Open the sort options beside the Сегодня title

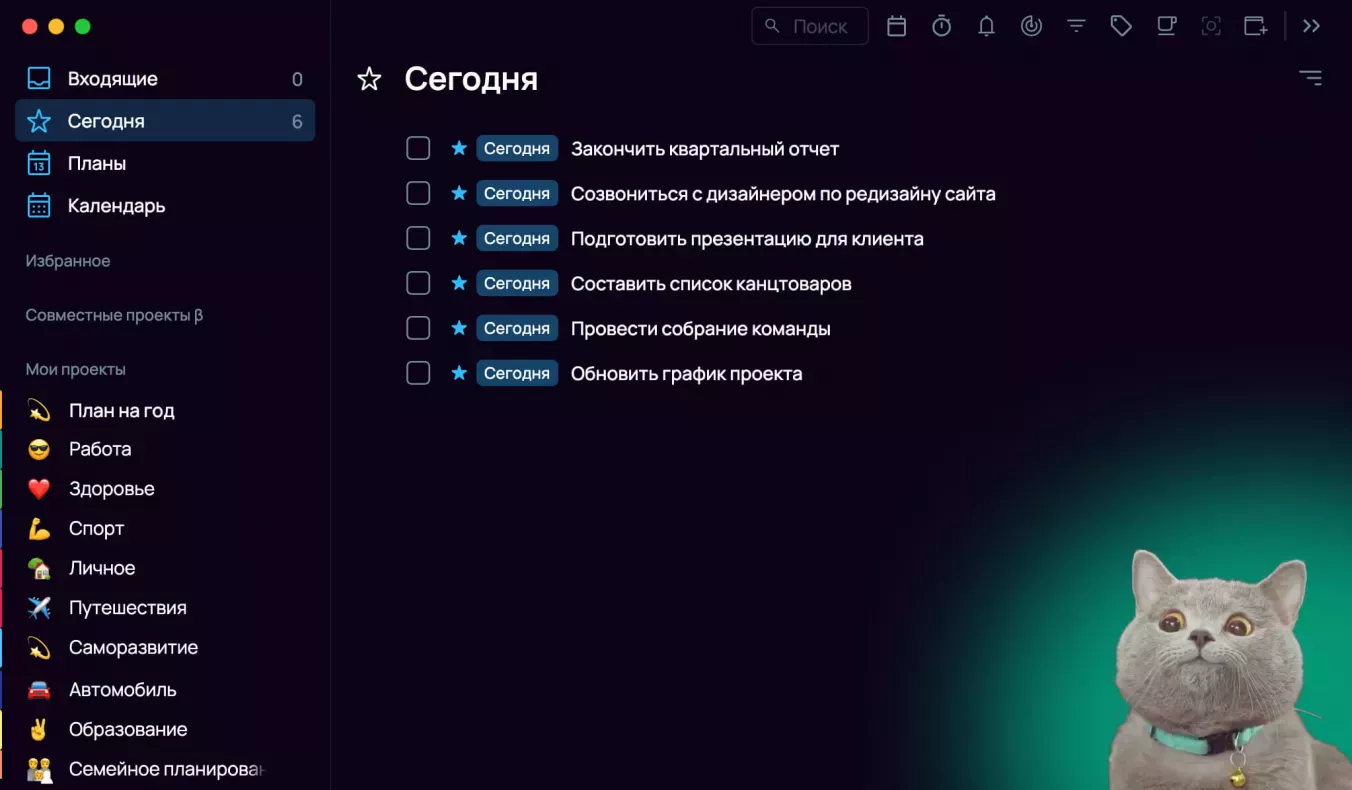pos(1310,78)
